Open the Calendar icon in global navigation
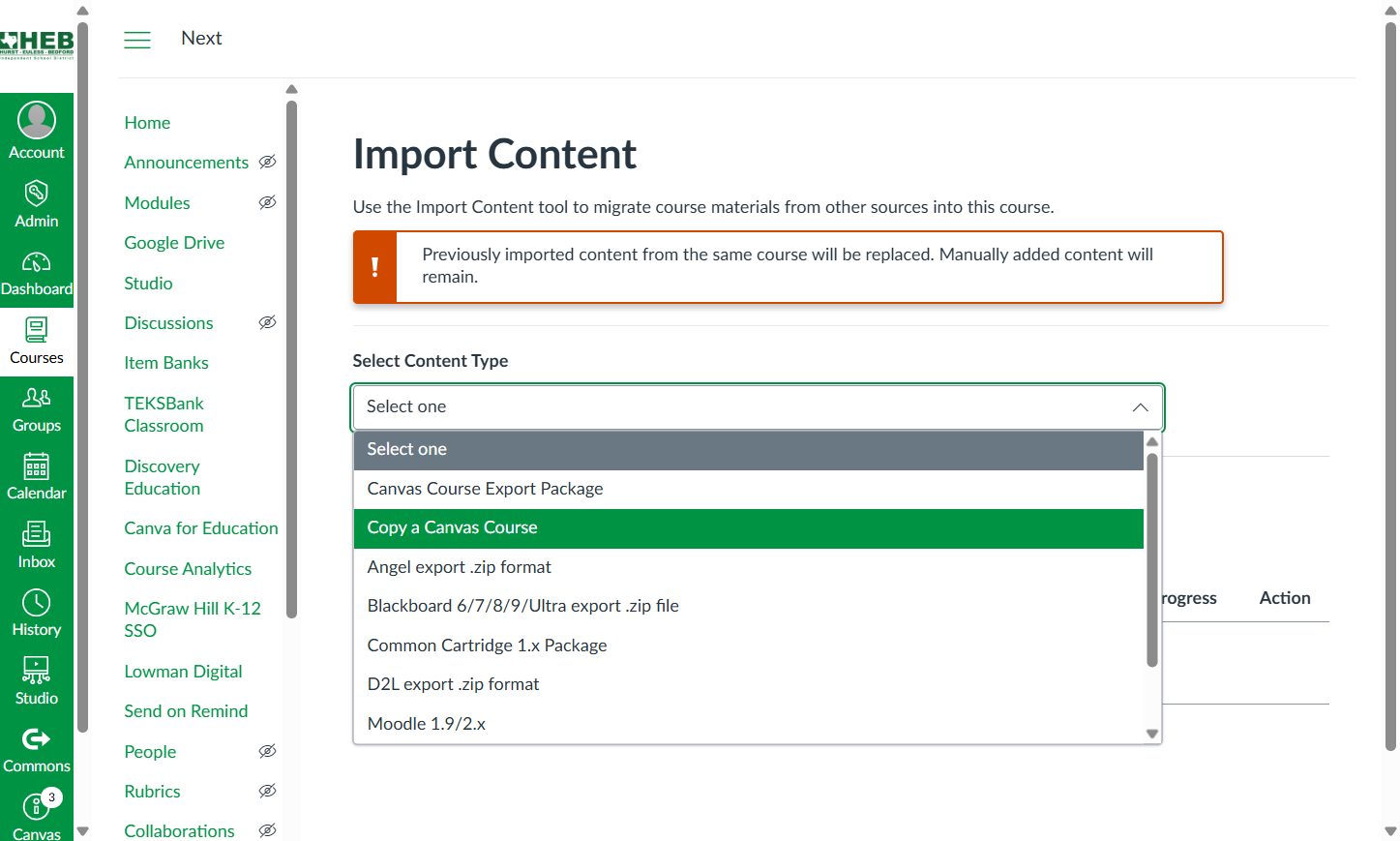This screenshot has width=1400, height=841. tap(37, 466)
